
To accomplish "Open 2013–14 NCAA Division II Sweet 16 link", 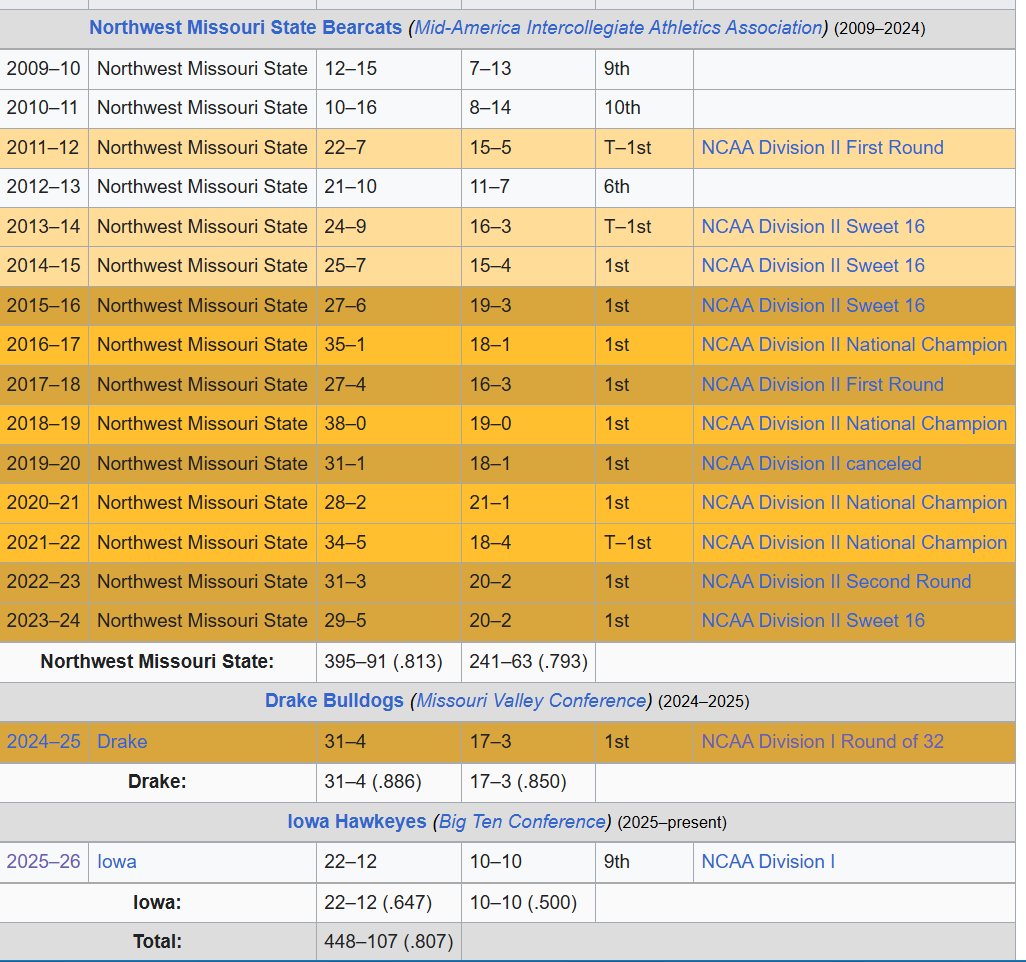I will [813, 226].
